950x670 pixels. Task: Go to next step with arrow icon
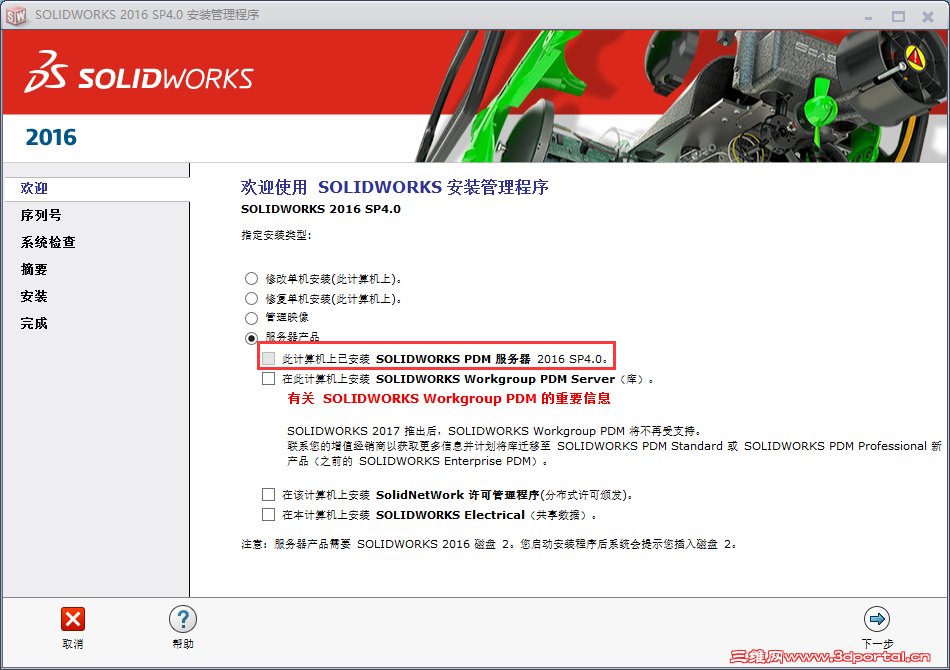point(877,619)
